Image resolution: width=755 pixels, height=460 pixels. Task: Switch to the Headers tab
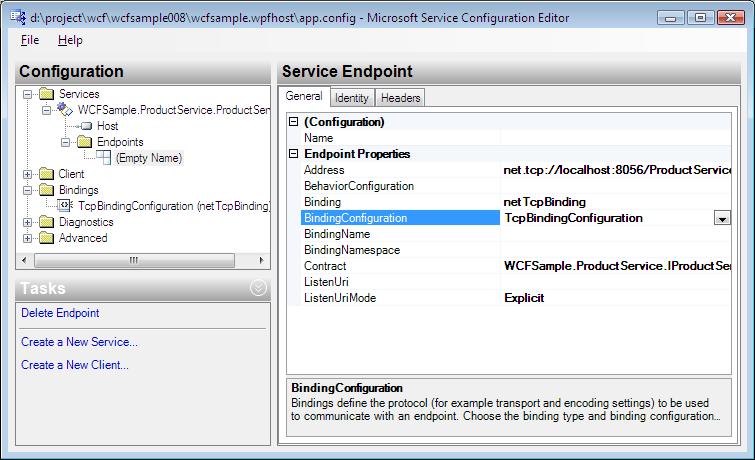(x=400, y=98)
